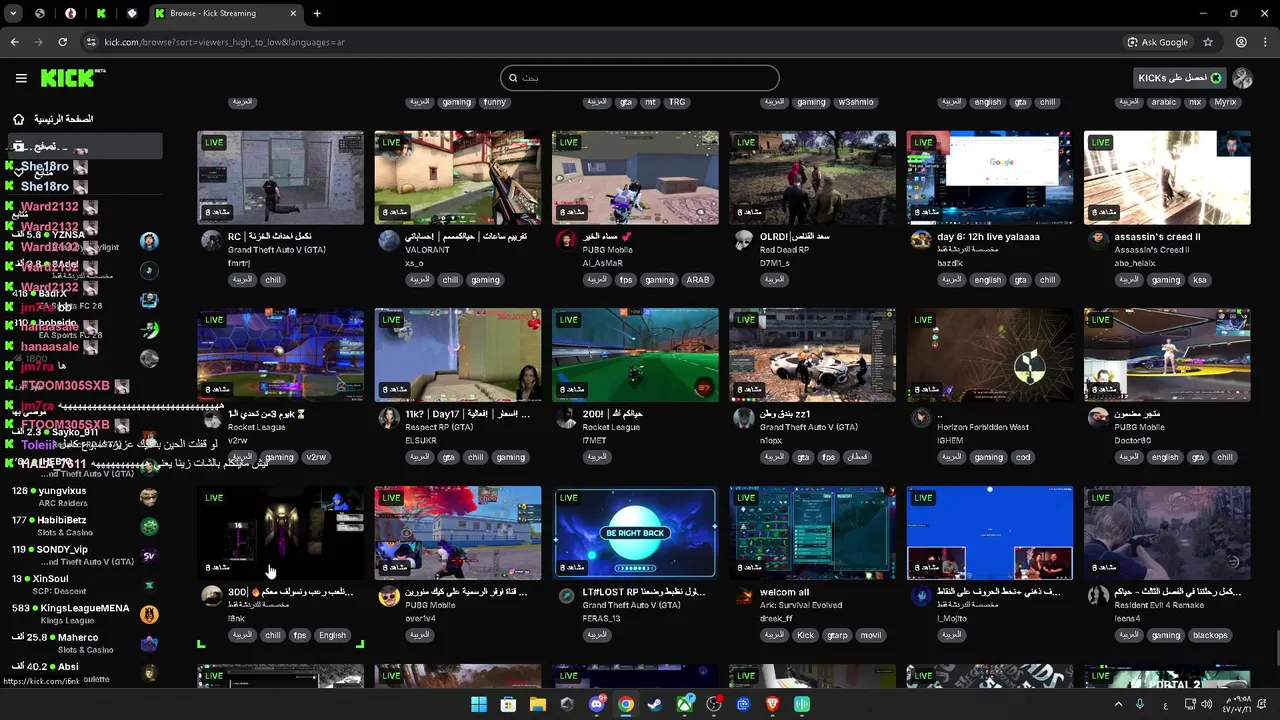Open Steam from the taskbar
Screen dimensions: 1280x720
click(x=654, y=704)
